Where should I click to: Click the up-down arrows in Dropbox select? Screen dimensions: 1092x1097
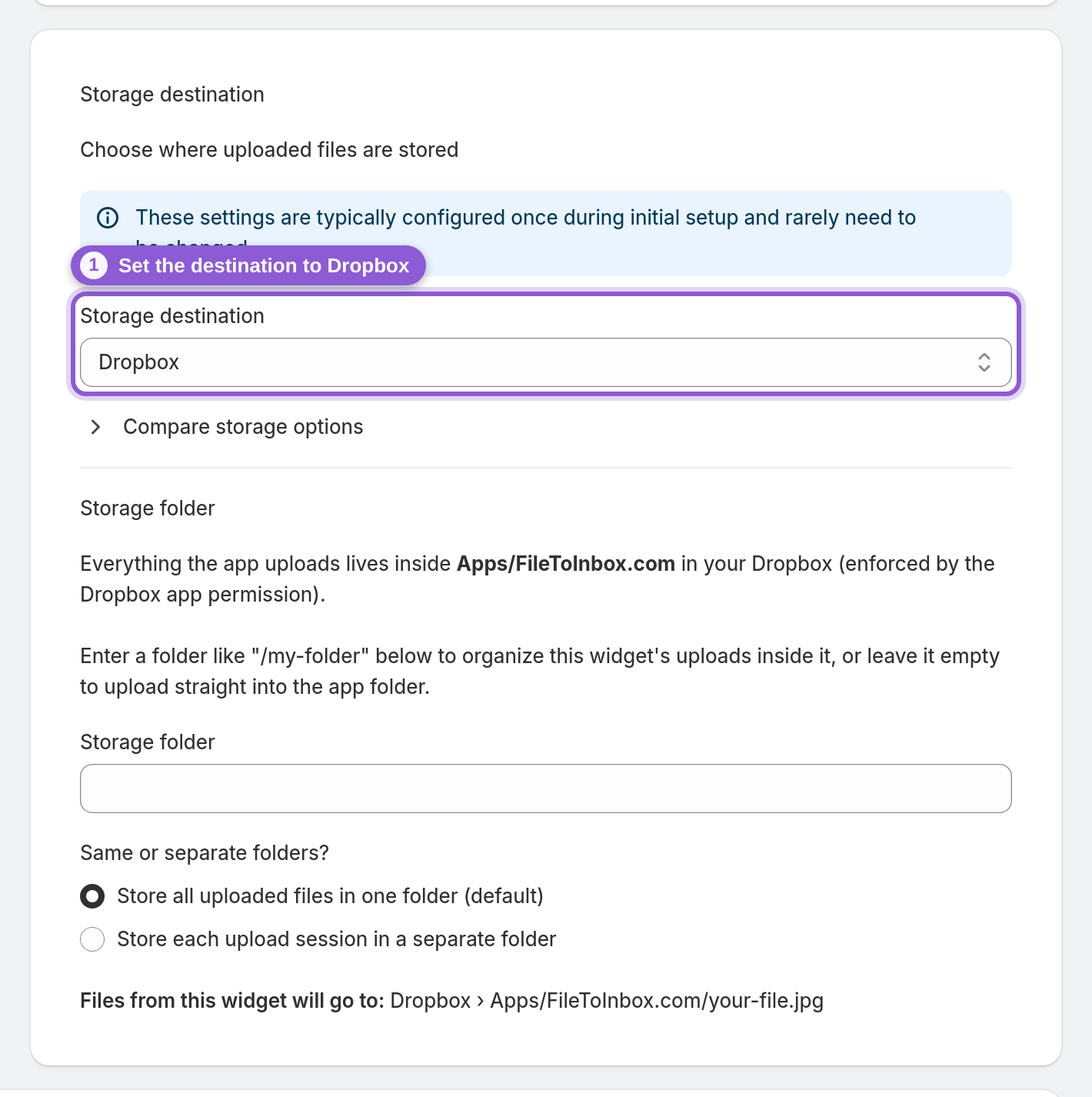(984, 362)
